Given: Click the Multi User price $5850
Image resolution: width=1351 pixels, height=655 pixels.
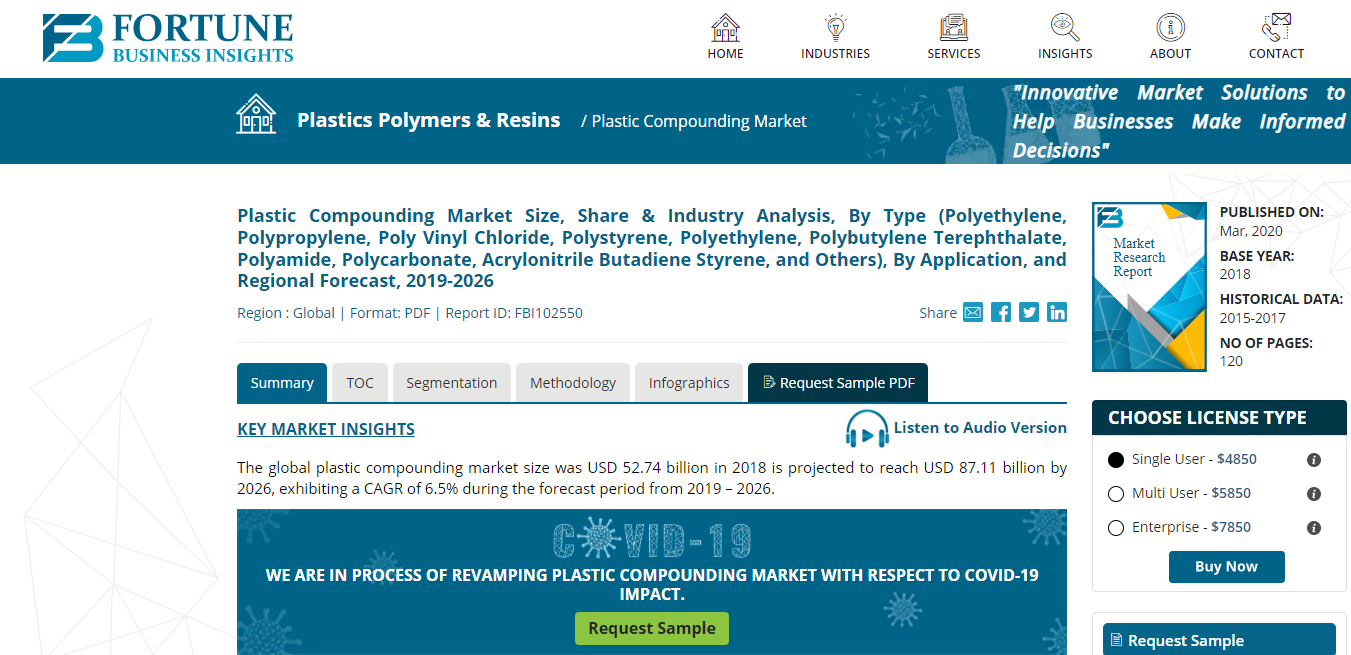Looking at the screenshot, I should click(1231, 494).
